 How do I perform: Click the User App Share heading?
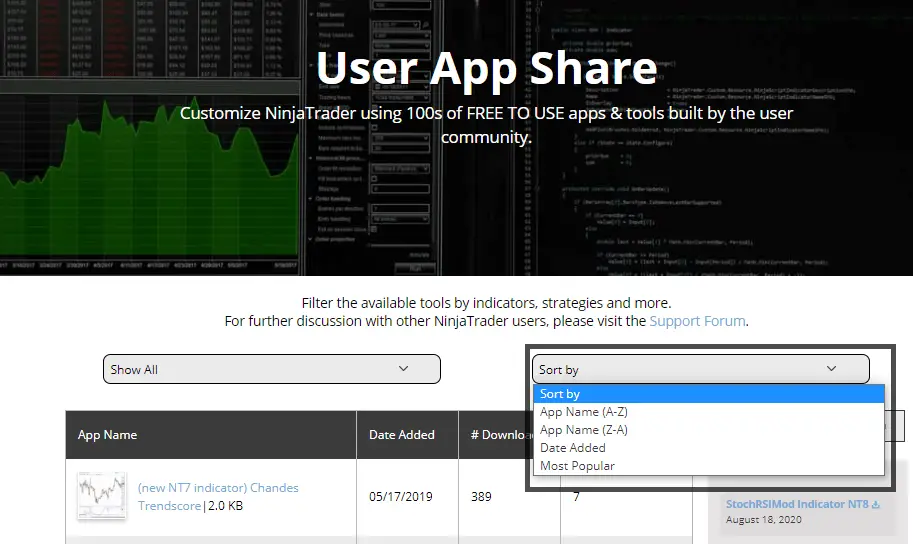coord(486,68)
